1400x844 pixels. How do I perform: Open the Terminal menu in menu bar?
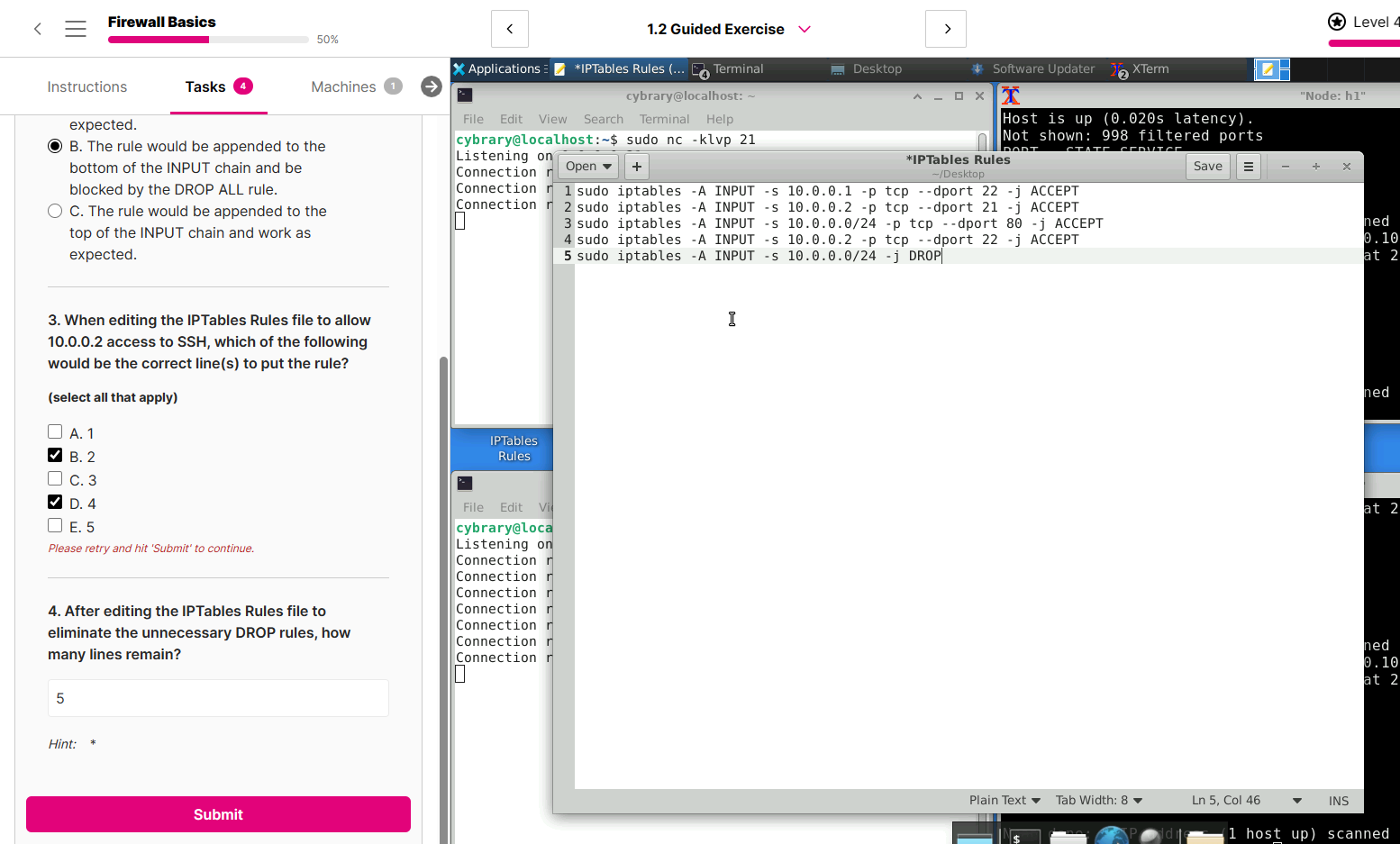coord(664,119)
